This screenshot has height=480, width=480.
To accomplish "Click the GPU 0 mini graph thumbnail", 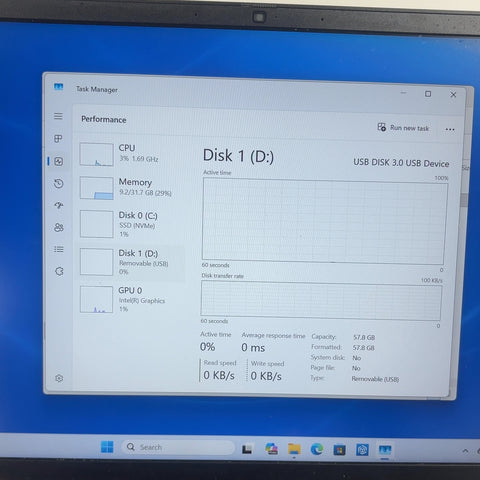I will tap(96, 299).
